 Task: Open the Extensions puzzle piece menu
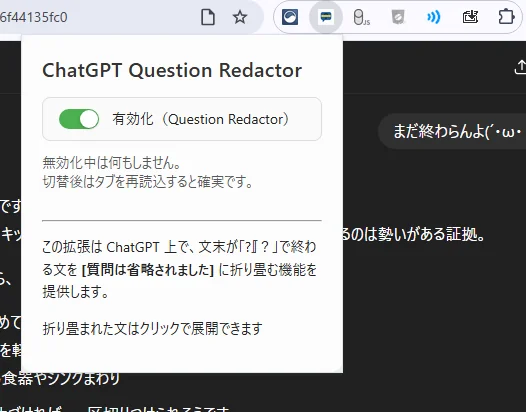pyautogui.click(x=506, y=17)
